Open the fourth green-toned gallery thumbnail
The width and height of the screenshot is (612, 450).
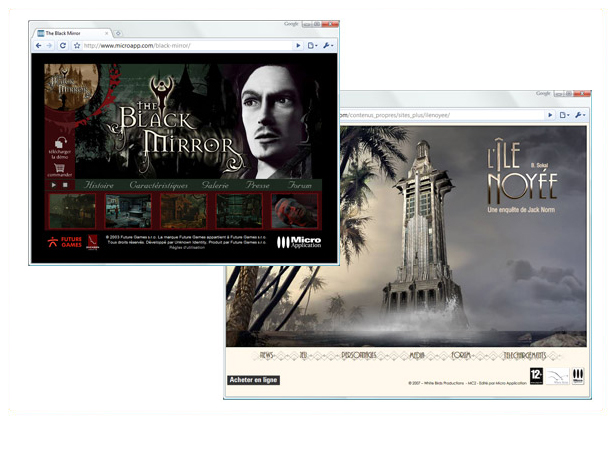click(239, 211)
